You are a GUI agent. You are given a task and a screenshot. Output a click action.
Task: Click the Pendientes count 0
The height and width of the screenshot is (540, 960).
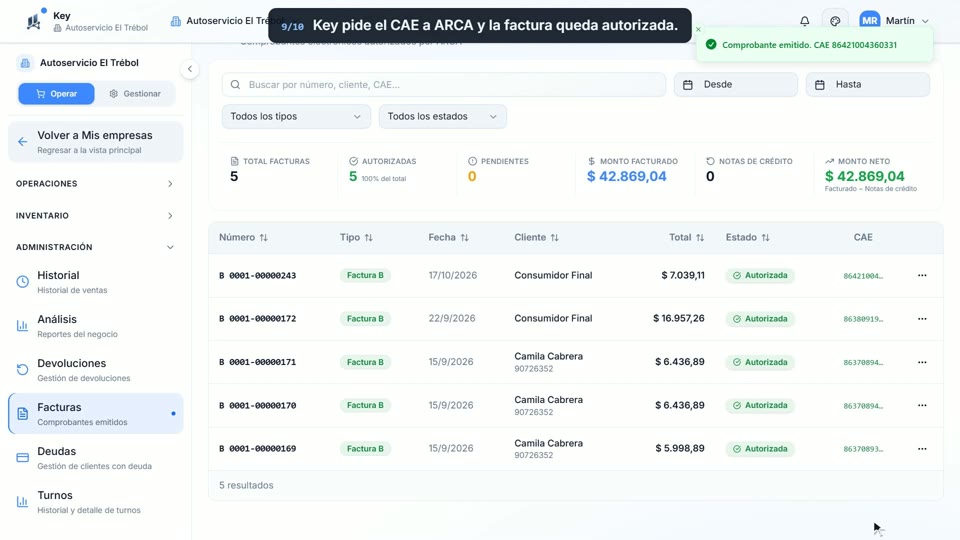pyautogui.click(x=472, y=176)
